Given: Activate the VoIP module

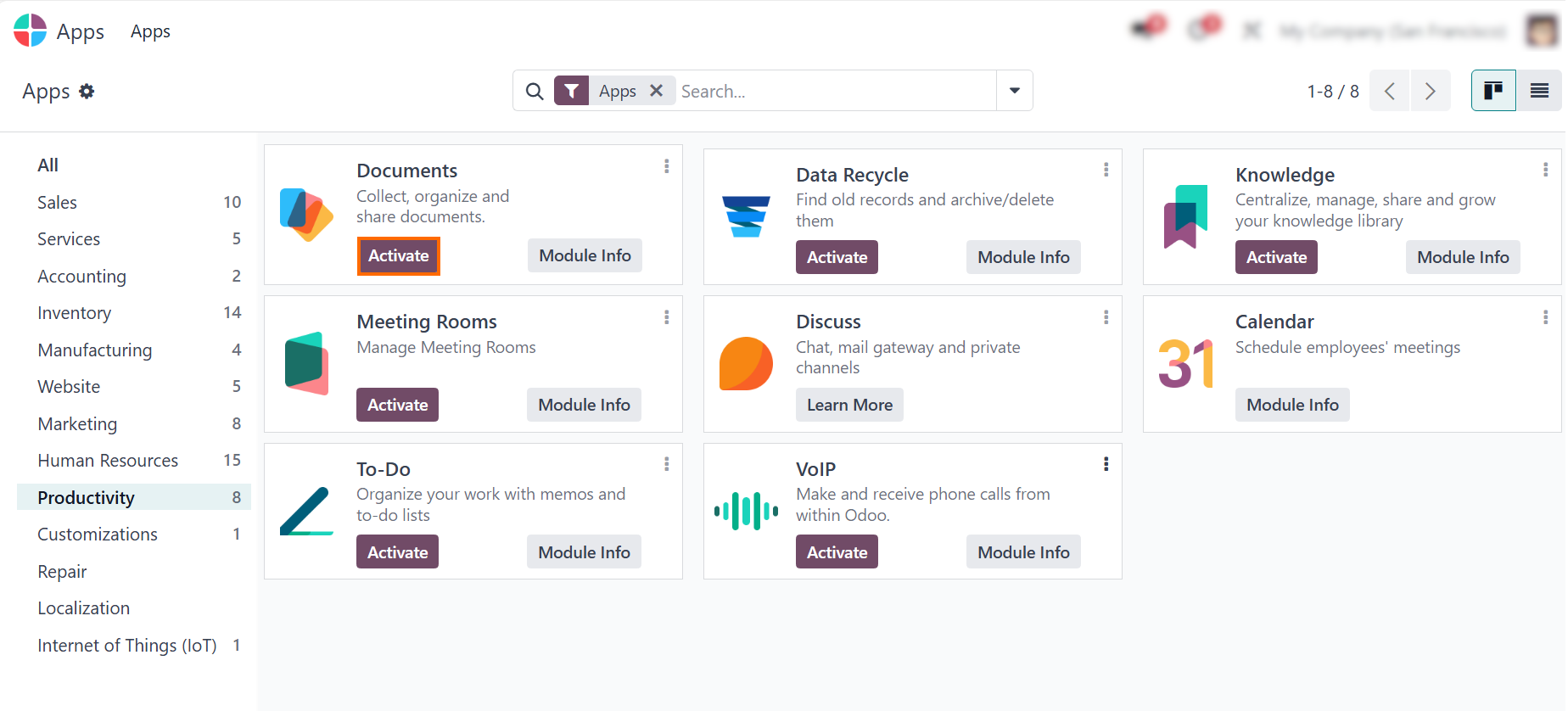Looking at the screenshot, I should click(x=837, y=552).
